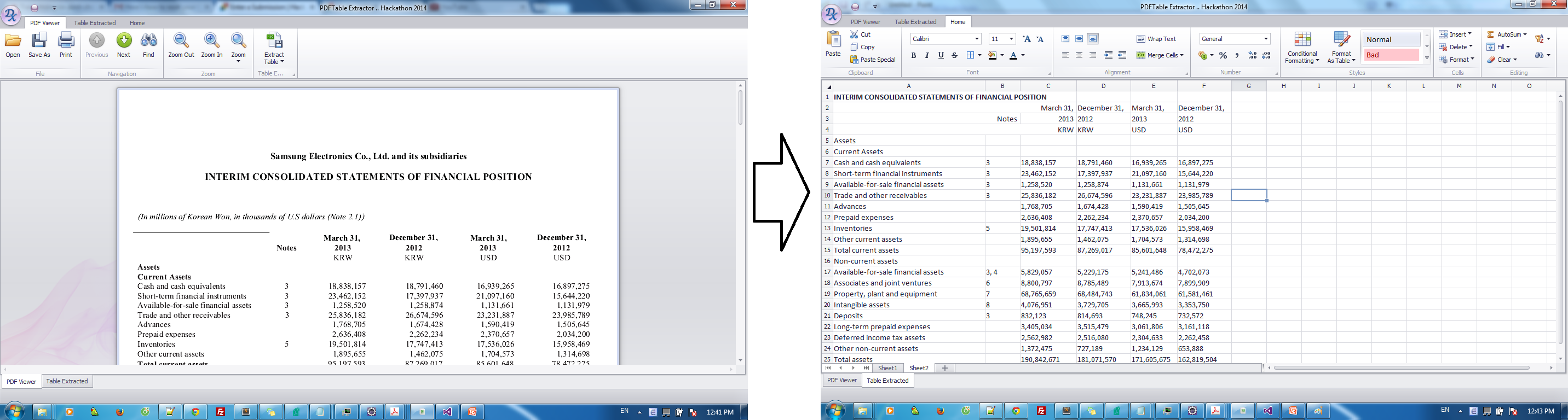Select all cells via corner triangle

827,86
